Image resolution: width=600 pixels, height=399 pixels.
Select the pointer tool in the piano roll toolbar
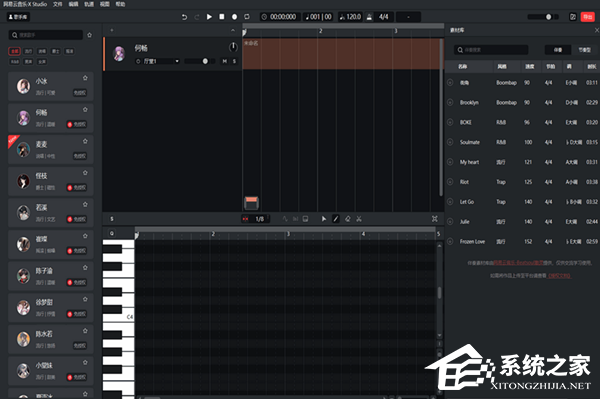tap(324, 219)
